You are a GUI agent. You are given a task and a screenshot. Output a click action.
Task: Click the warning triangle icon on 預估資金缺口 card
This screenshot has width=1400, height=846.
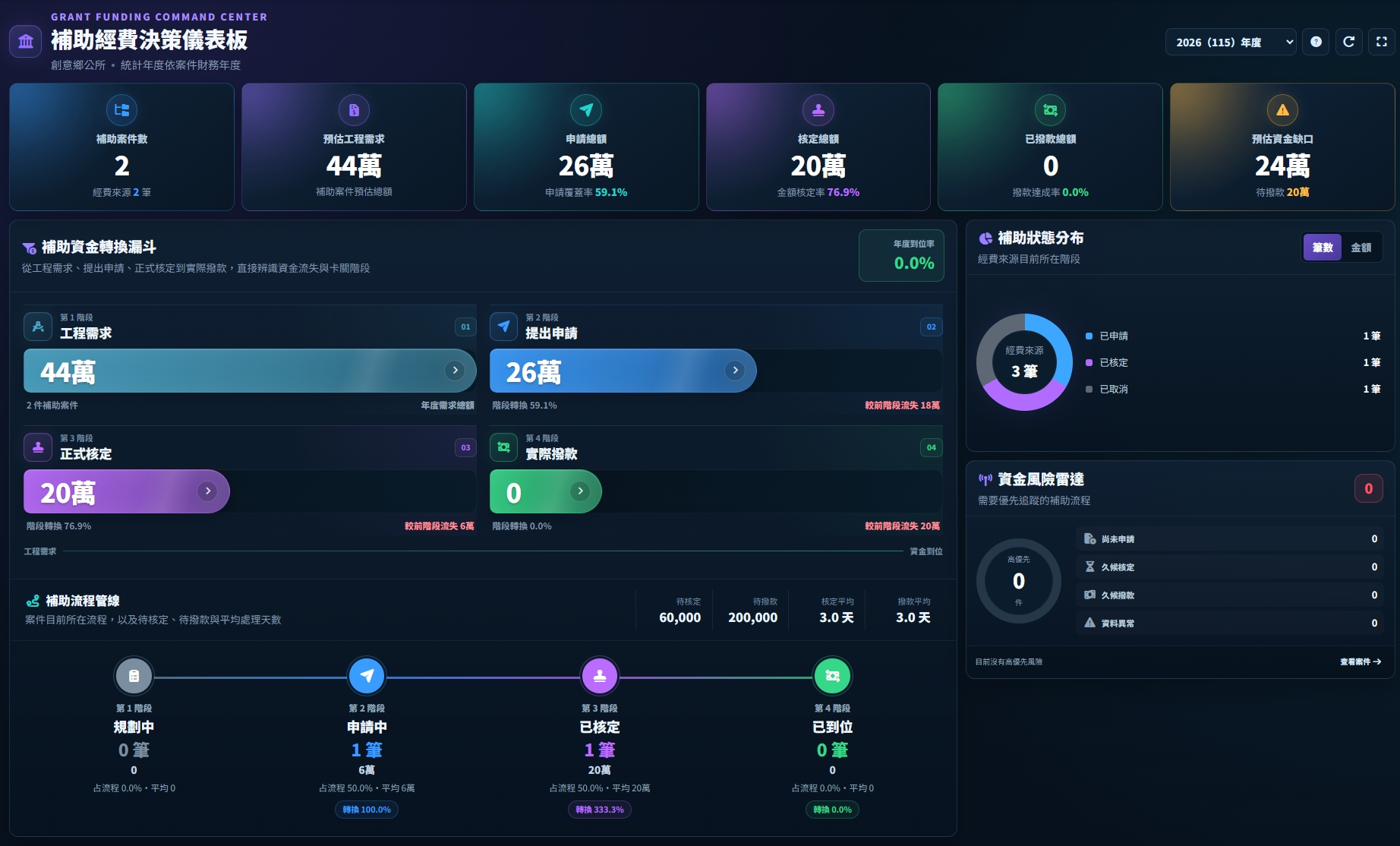(x=1282, y=110)
